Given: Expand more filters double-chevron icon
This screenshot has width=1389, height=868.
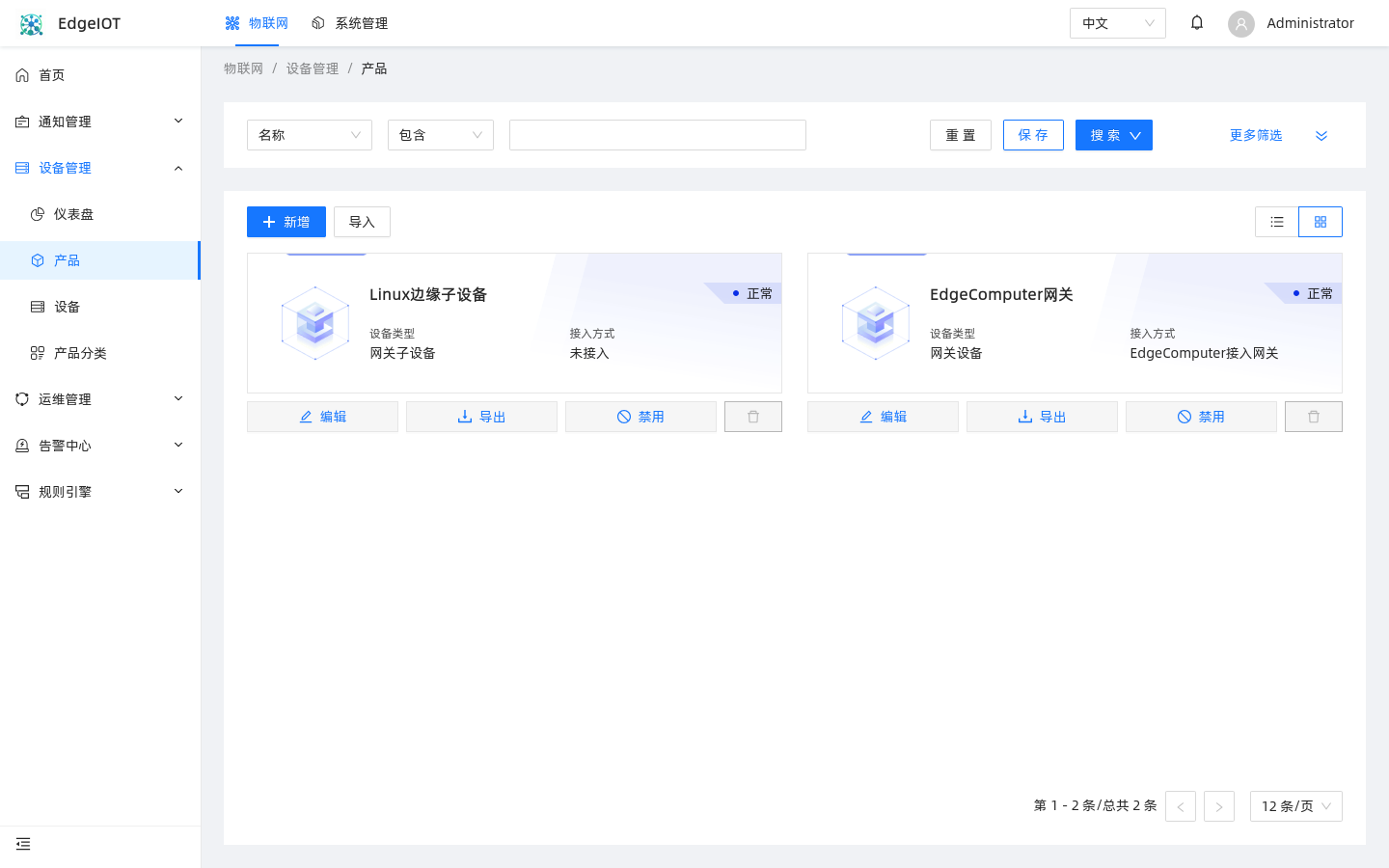Looking at the screenshot, I should [x=1321, y=136].
